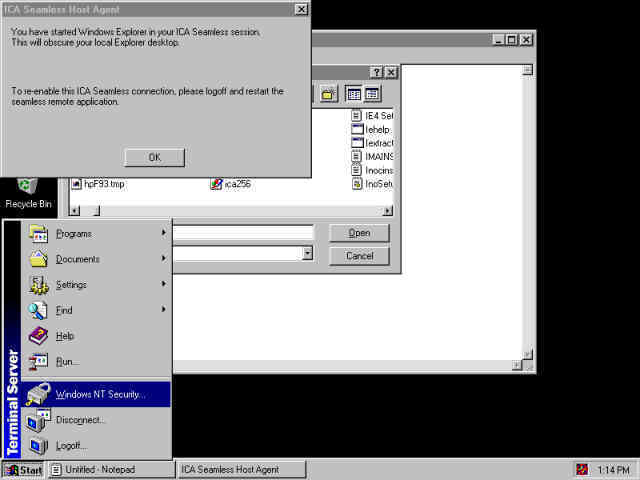Viewport: 640px width, 480px height.
Task: Switch file dialog to List view
Action: (x=353, y=93)
